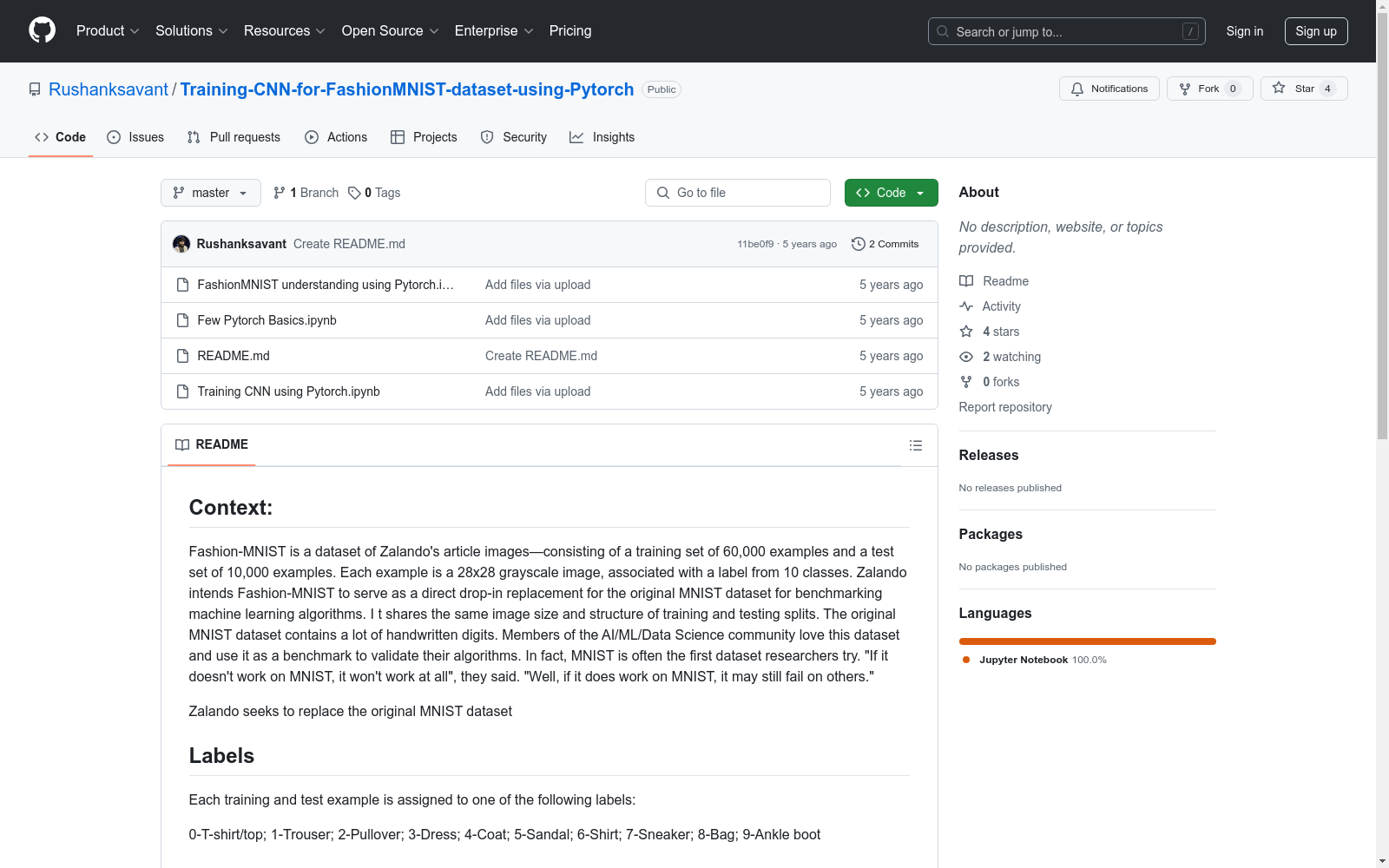Image resolution: width=1389 pixels, height=868 pixels.
Task: Click the 2 watching link
Action: pyautogui.click(x=1011, y=357)
